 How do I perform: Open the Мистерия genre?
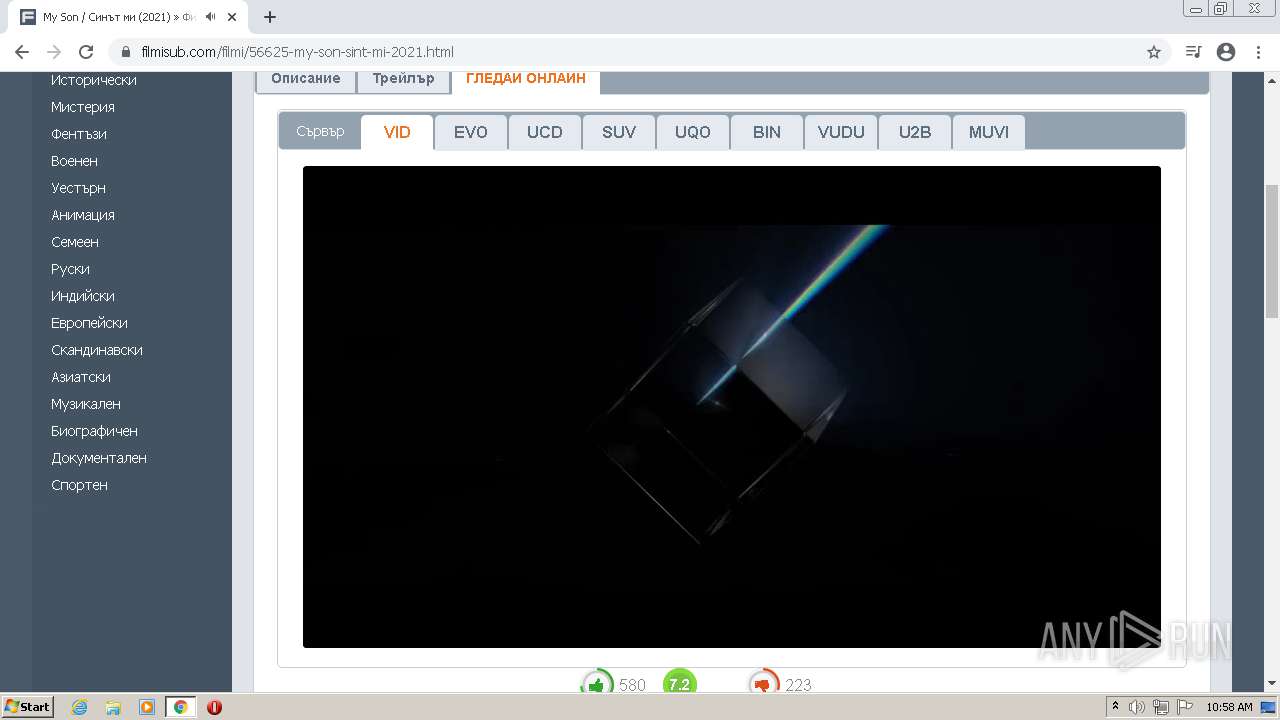(x=83, y=107)
